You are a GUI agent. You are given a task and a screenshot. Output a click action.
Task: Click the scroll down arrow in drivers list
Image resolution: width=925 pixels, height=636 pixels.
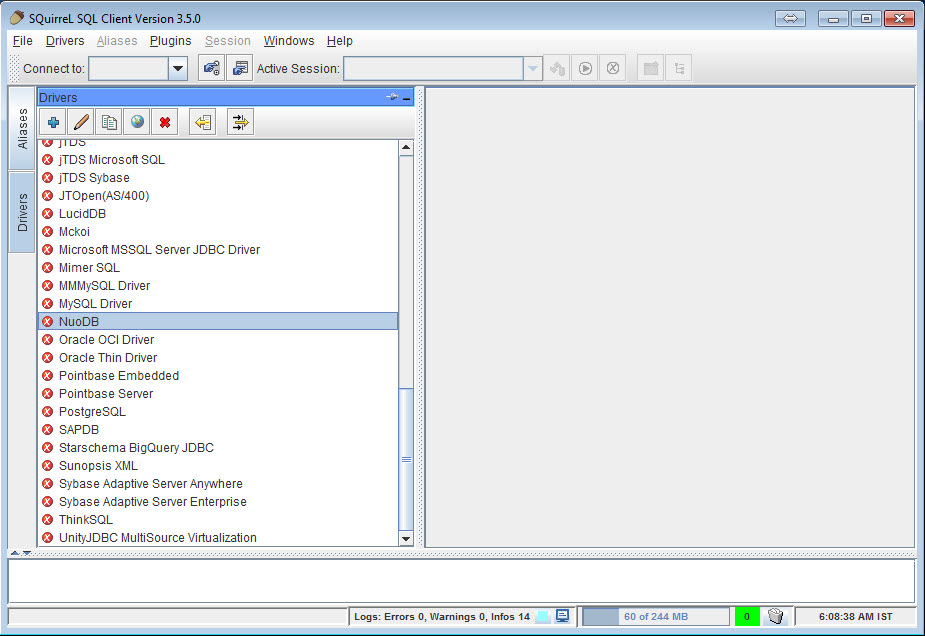pos(406,538)
